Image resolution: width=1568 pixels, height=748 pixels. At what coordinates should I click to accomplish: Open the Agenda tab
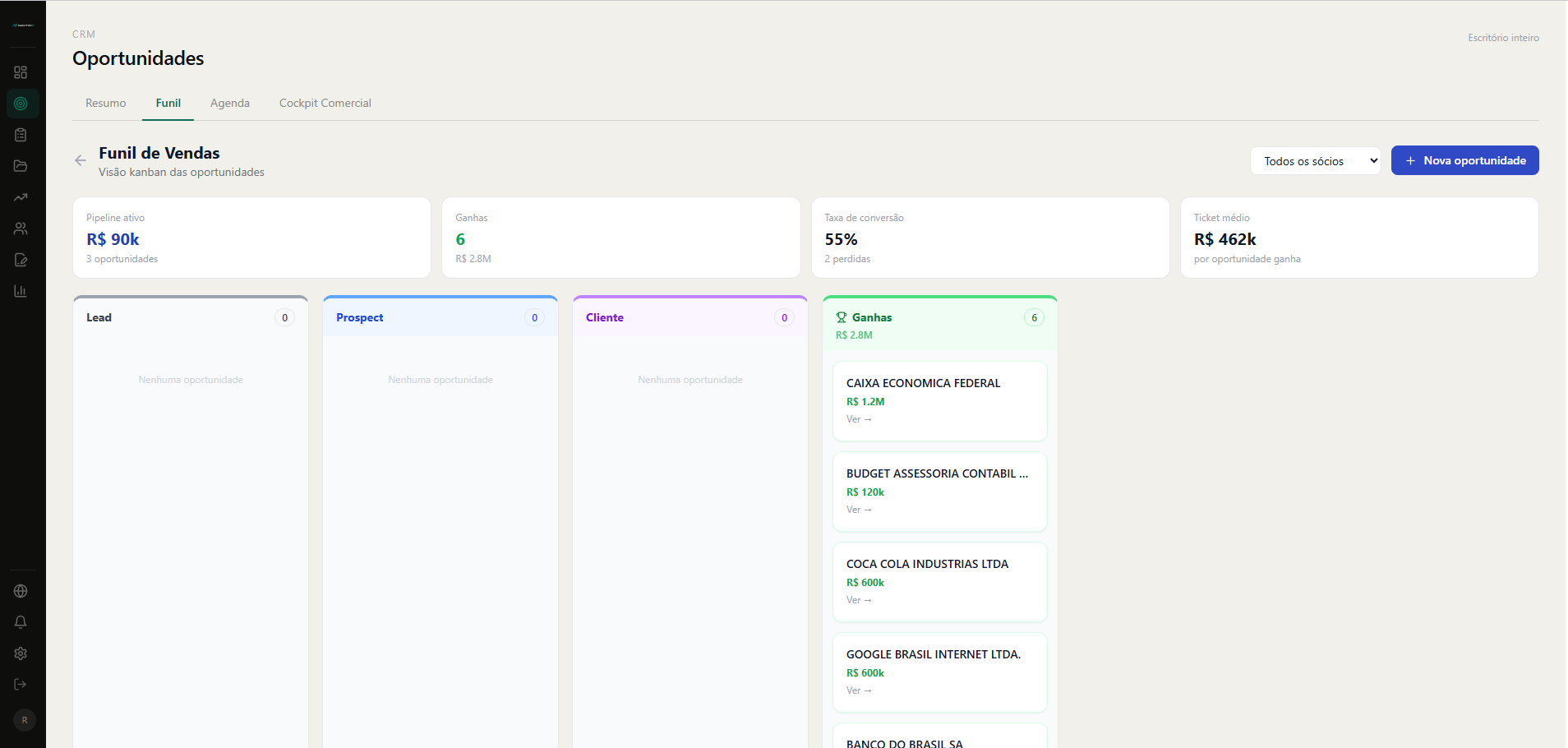(230, 103)
